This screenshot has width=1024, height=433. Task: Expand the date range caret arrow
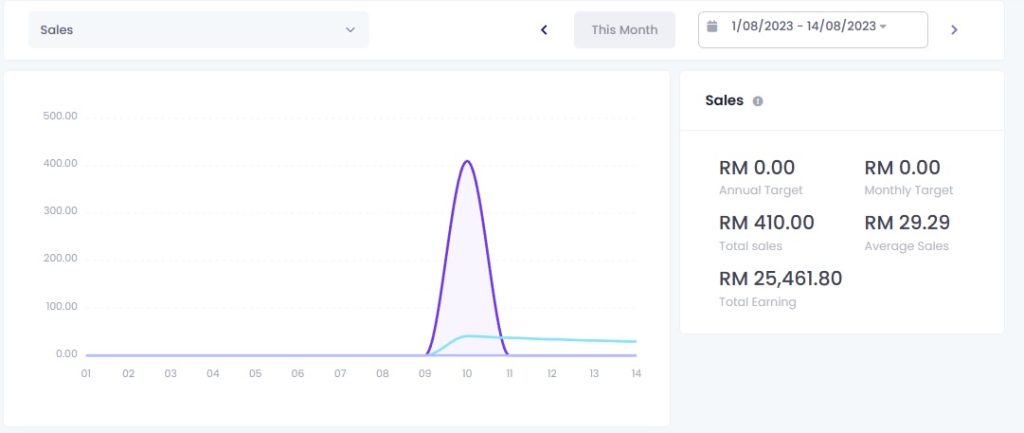[x=883, y=27]
